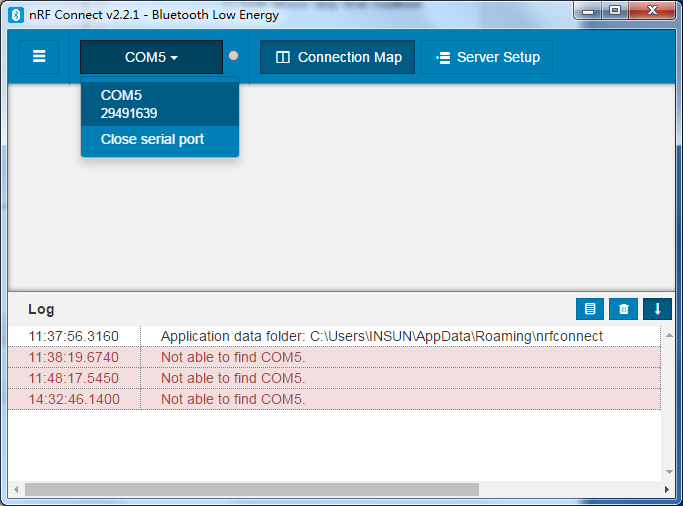The width and height of the screenshot is (683, 506).
Task: Click log vertical scrollbar up arrow
Action: [x=669, y=335]
